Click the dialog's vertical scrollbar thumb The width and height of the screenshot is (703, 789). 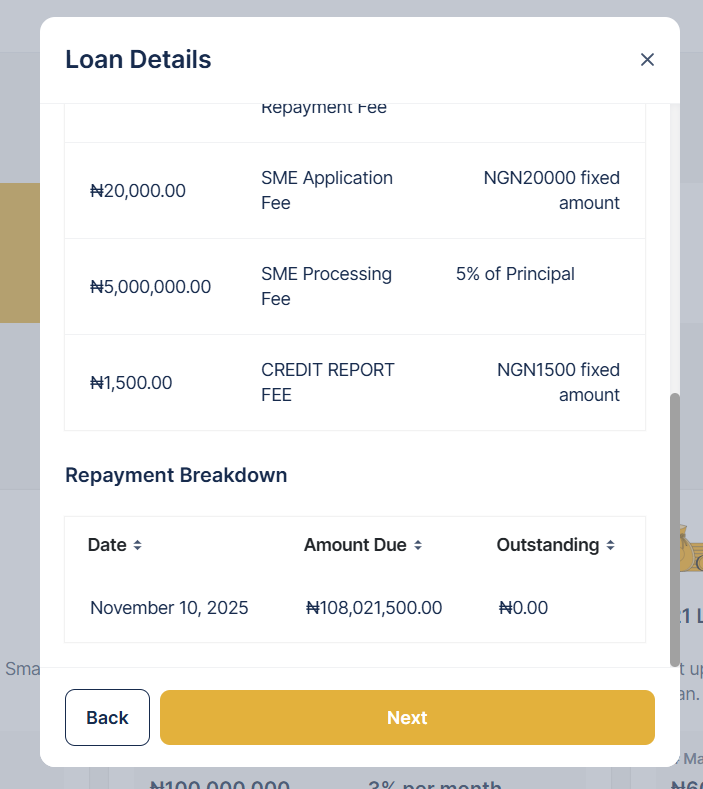point(674,528)
